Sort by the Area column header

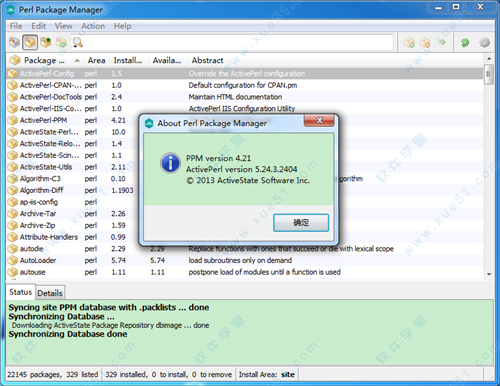(96, 60)
